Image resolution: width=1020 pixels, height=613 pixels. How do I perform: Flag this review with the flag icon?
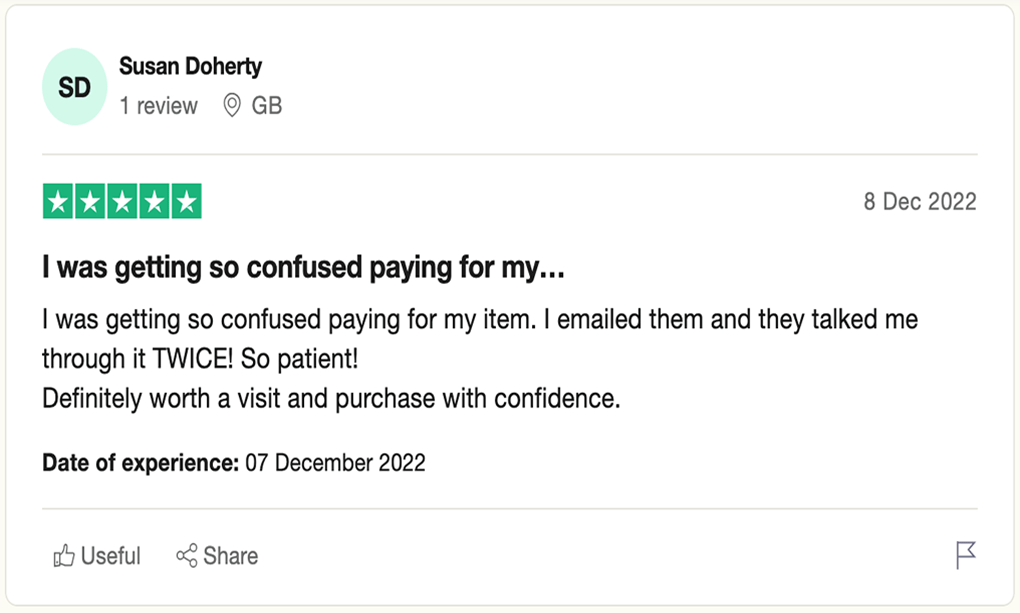tap(966, 555)
